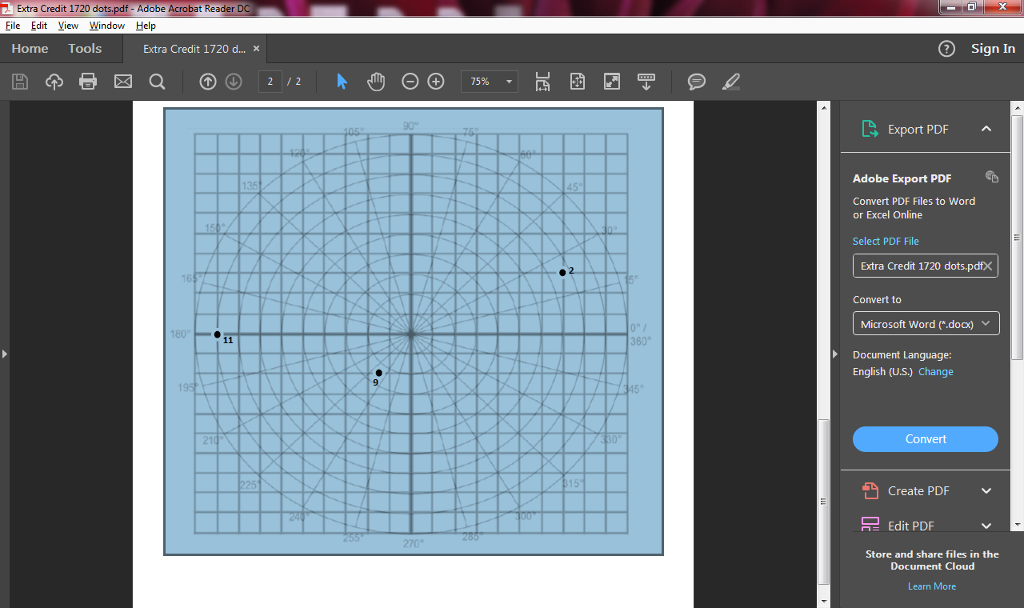Upload to Document Cloud icon
The width and height of the screenshot is (1024, 608).
54,82
